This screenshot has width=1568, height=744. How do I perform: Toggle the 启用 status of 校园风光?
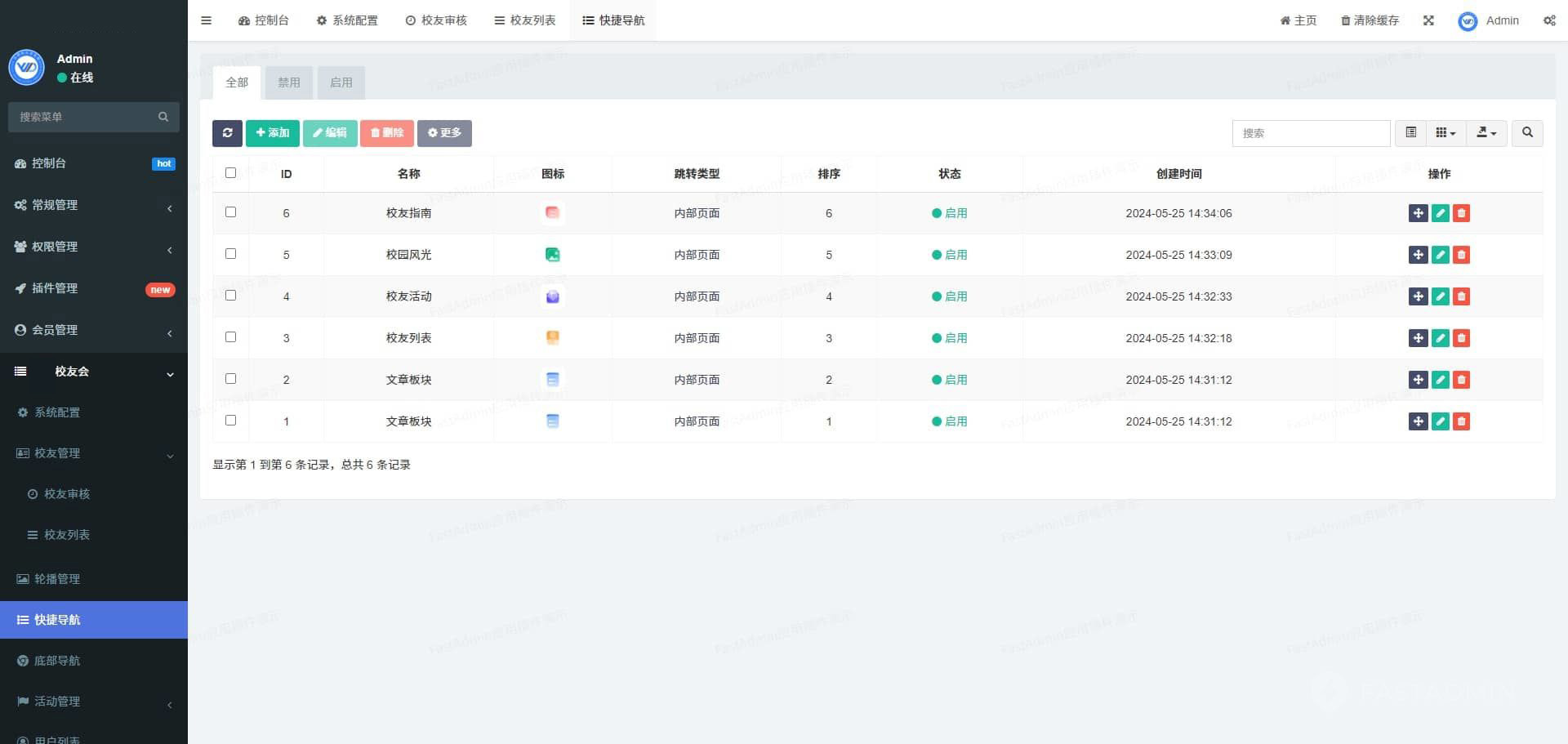949,255
